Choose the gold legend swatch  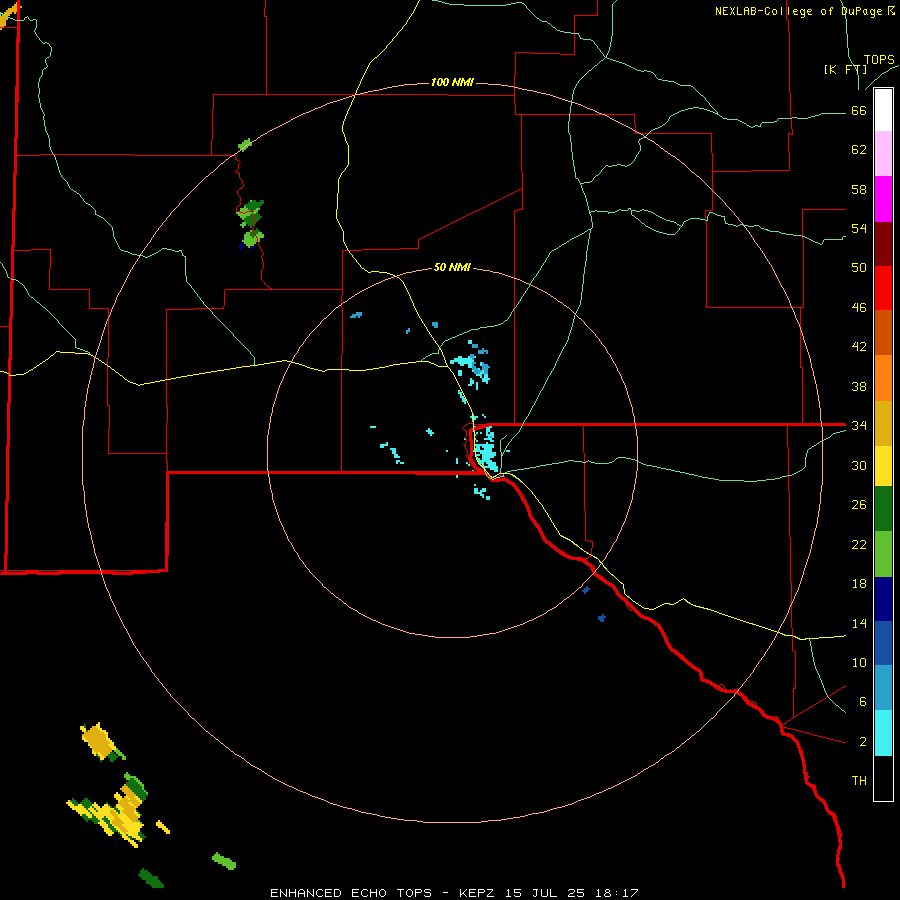883,423
